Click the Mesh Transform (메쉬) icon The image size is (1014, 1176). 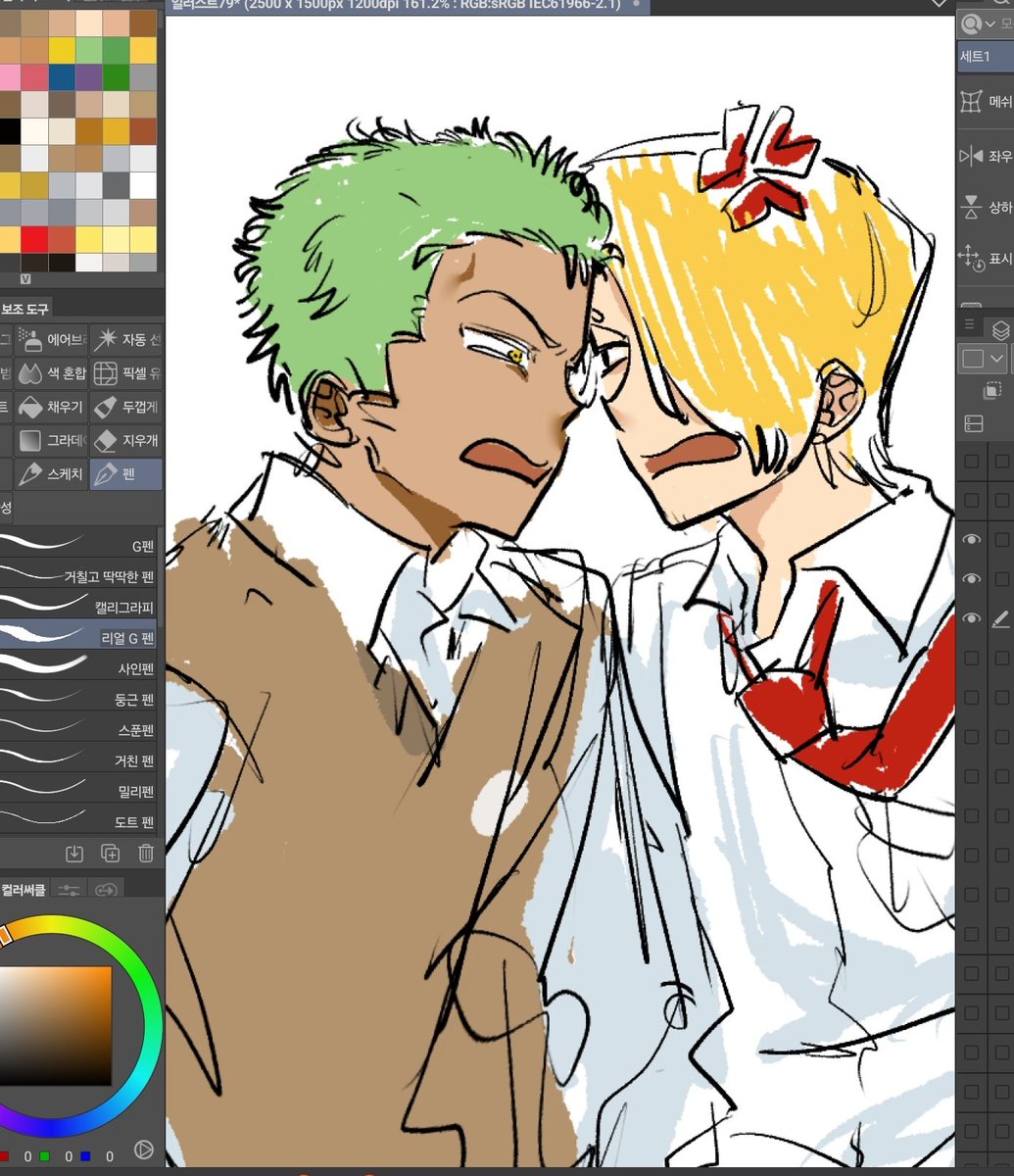point(971,102)
